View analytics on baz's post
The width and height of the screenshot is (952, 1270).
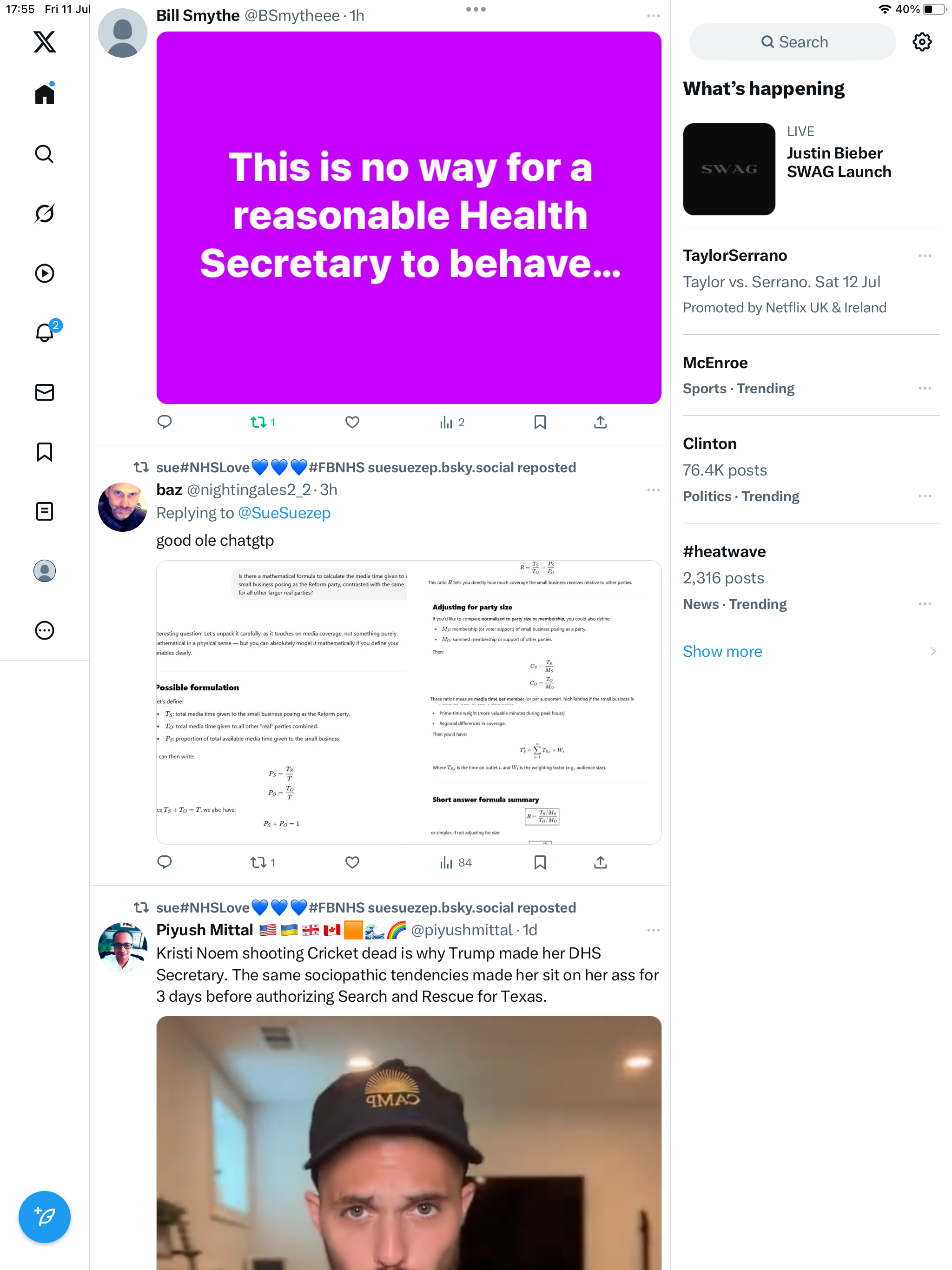click(456, 862)
